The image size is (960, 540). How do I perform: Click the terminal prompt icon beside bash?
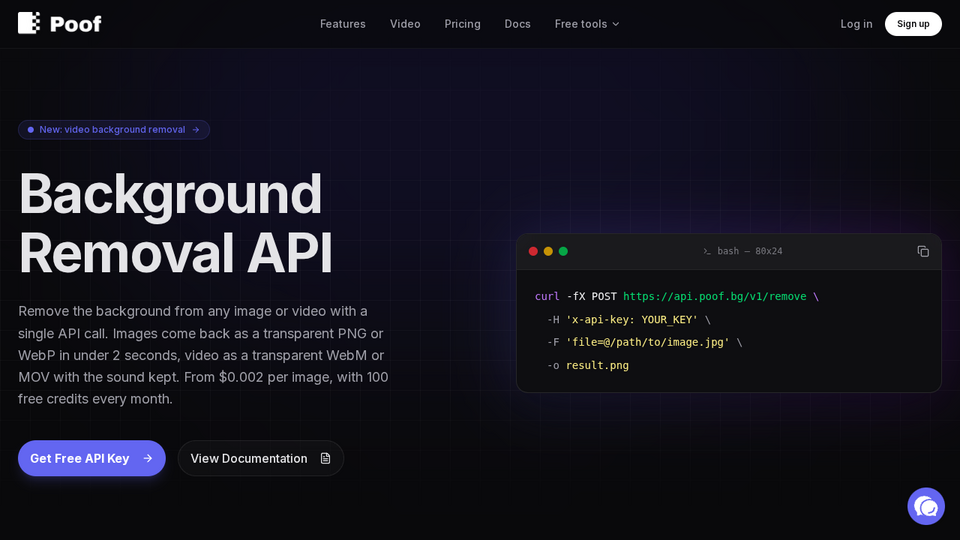point(707,252)
